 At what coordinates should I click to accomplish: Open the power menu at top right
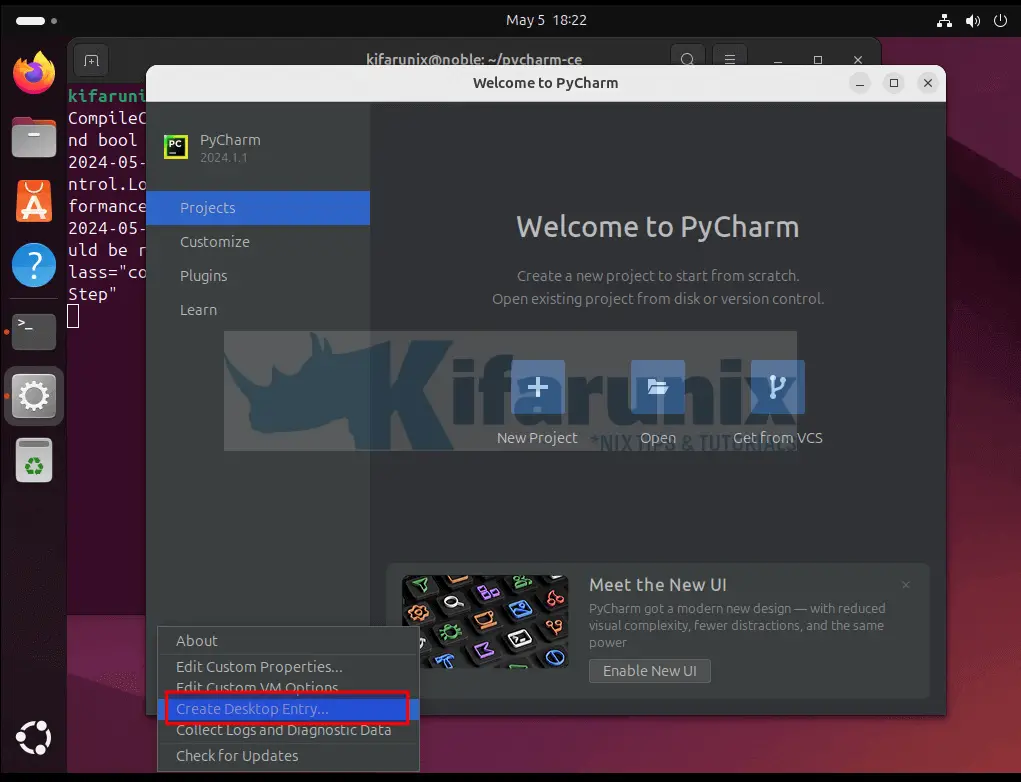click(x=1000, y=20)
